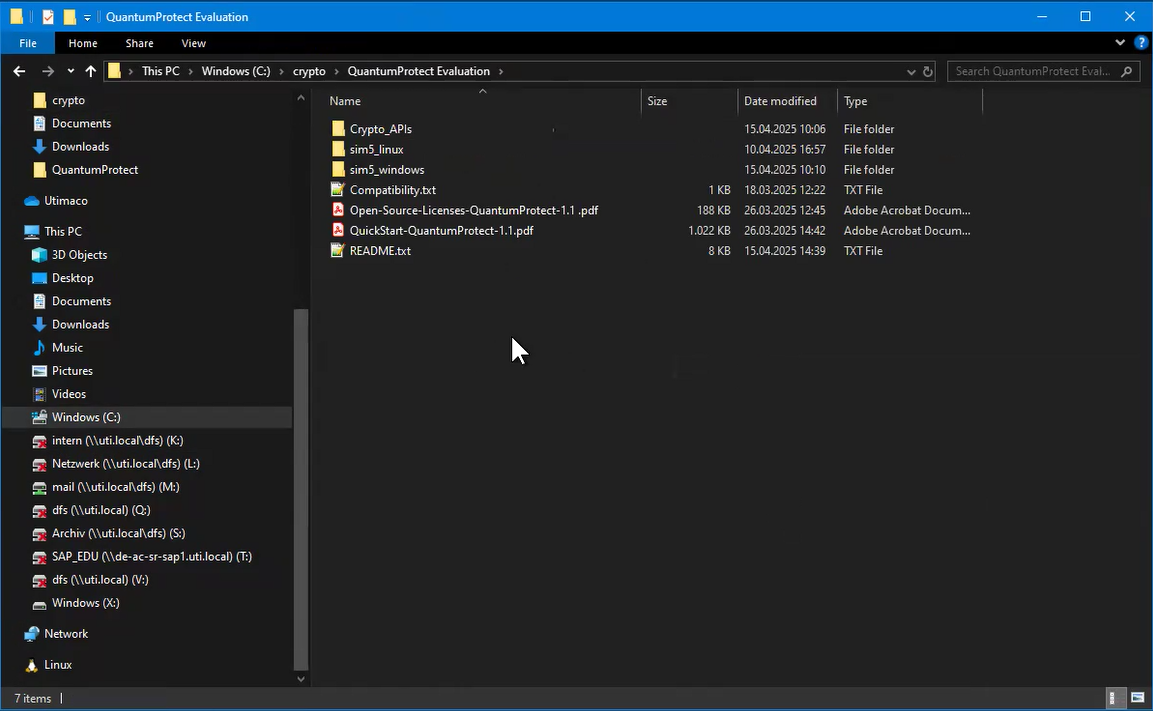Image resolution: width=1153 pixels, height=711 pixels.
Task: Select Windows (C:) in navigation pane
Action: 86,418
